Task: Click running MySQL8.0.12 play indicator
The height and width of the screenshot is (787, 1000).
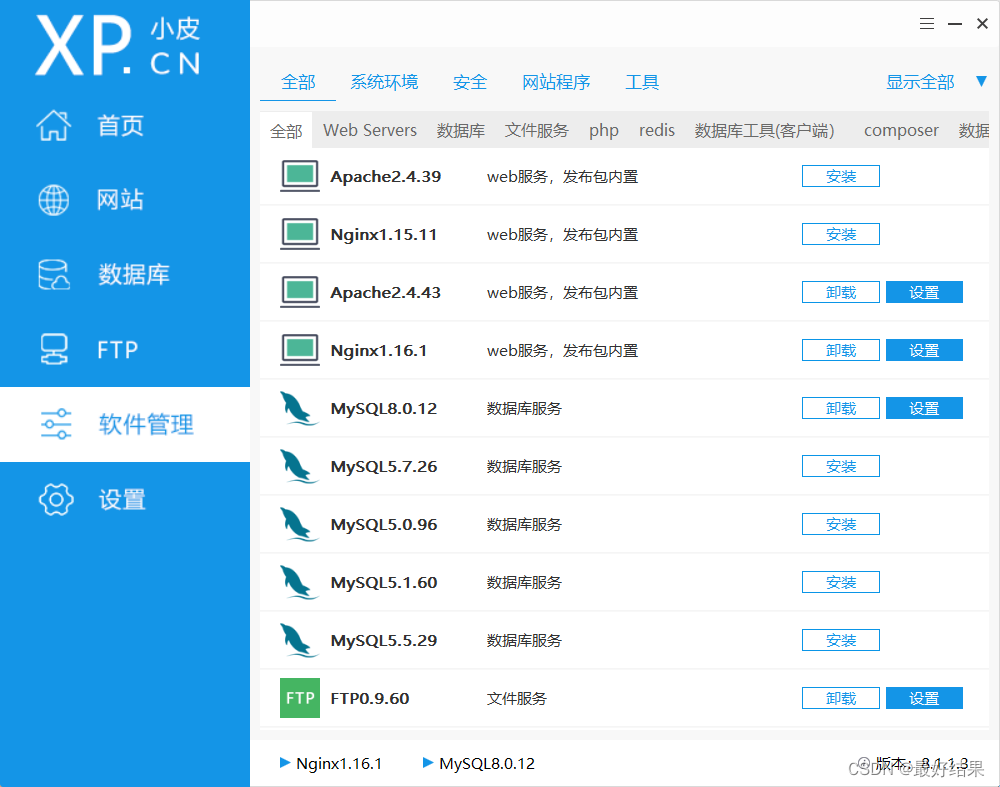Action: click(x=428, y=763)
